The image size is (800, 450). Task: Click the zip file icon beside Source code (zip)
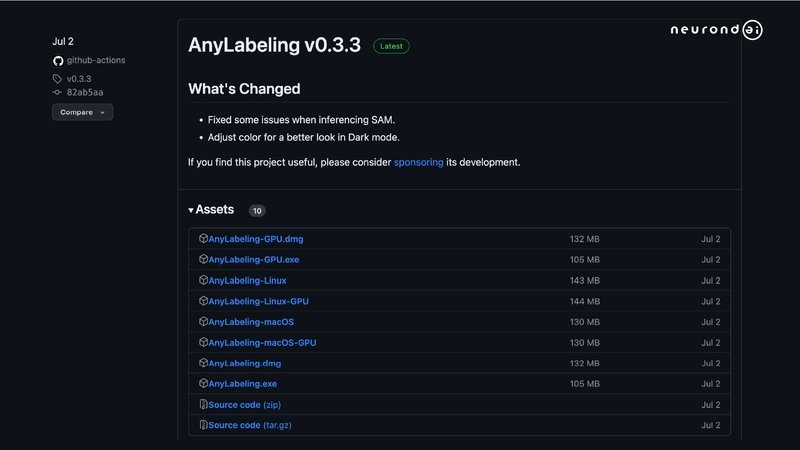click(203, 404)
